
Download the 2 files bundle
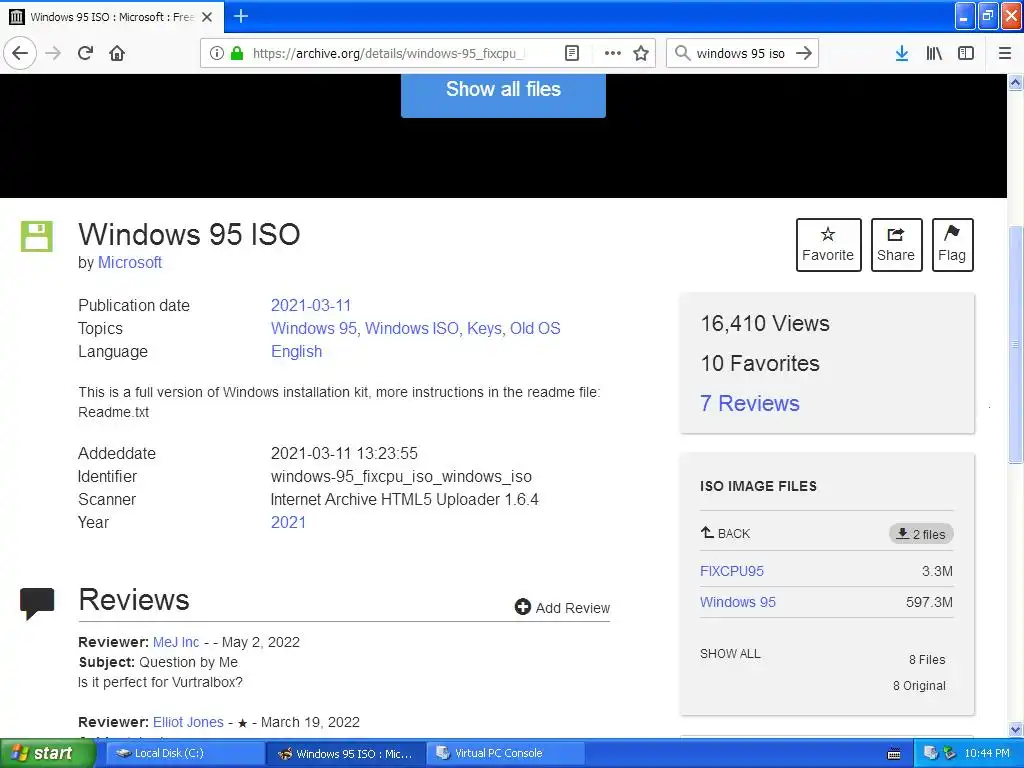pos(921,534)
